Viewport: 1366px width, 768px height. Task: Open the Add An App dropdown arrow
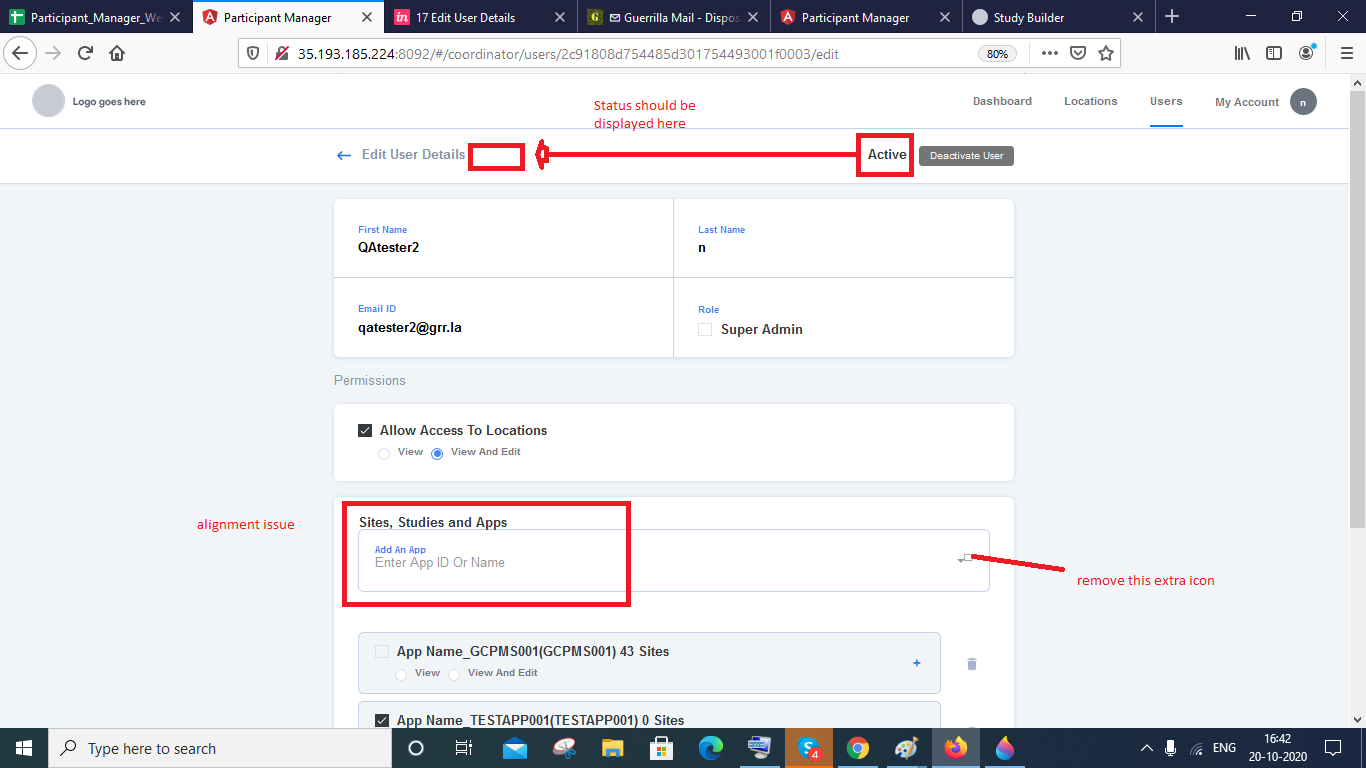(x=962, y=560)
